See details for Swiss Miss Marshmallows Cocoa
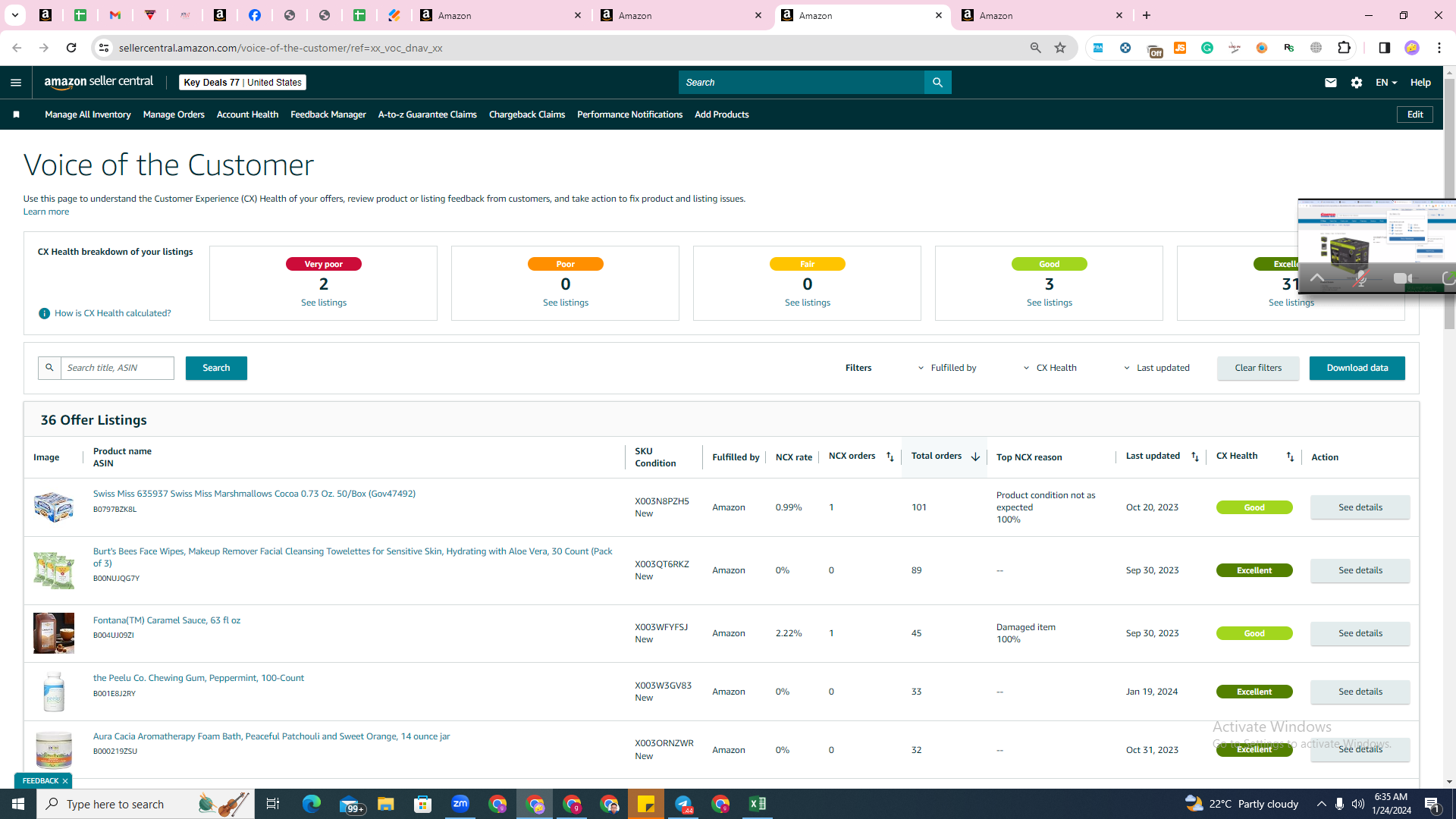Image resolution: width=1456 pixels, height=819 pixels. pyautogui.click(x=1360, y=507)
